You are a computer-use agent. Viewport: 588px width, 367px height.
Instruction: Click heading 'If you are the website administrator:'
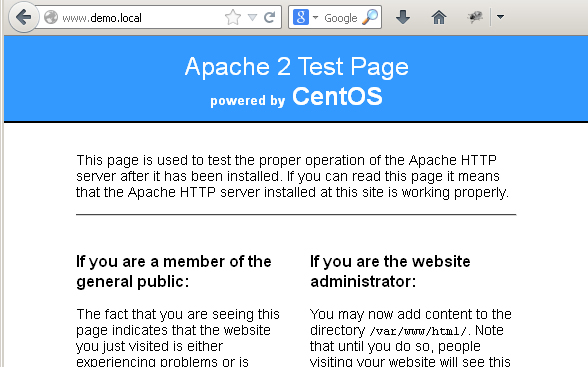390,271
